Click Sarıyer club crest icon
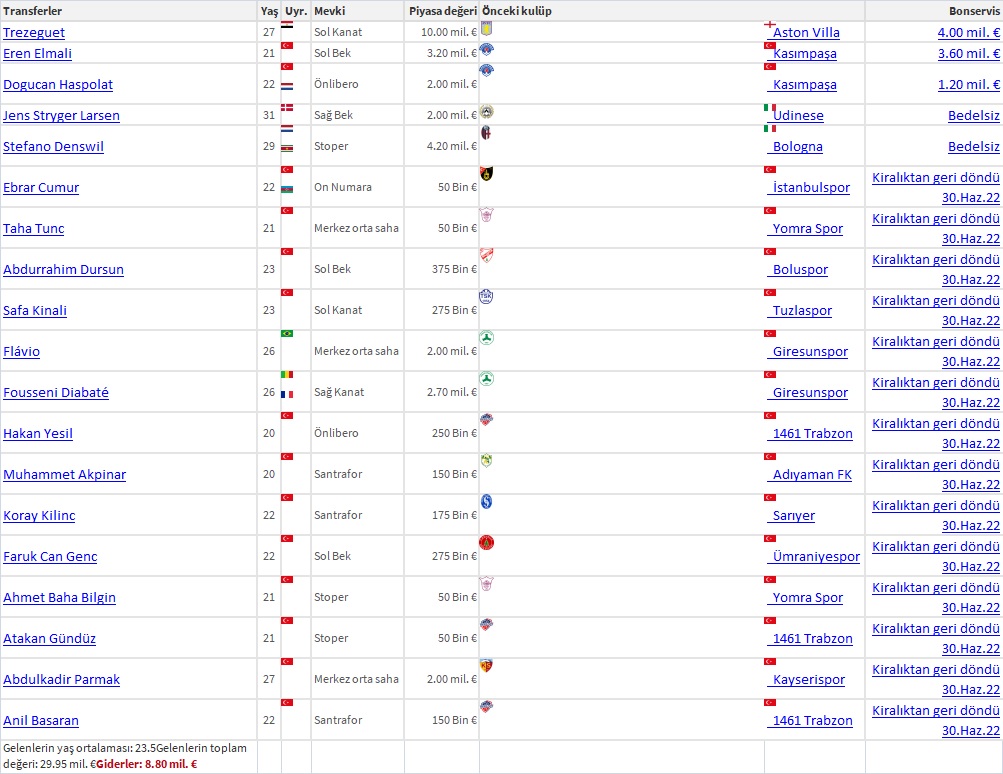The width and height of the screenshot is (1003, 774). click(486, 501)
